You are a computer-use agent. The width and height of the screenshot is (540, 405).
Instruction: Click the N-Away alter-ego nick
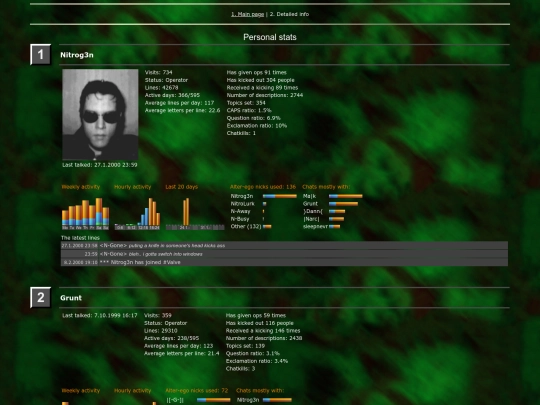pos(240,211)
